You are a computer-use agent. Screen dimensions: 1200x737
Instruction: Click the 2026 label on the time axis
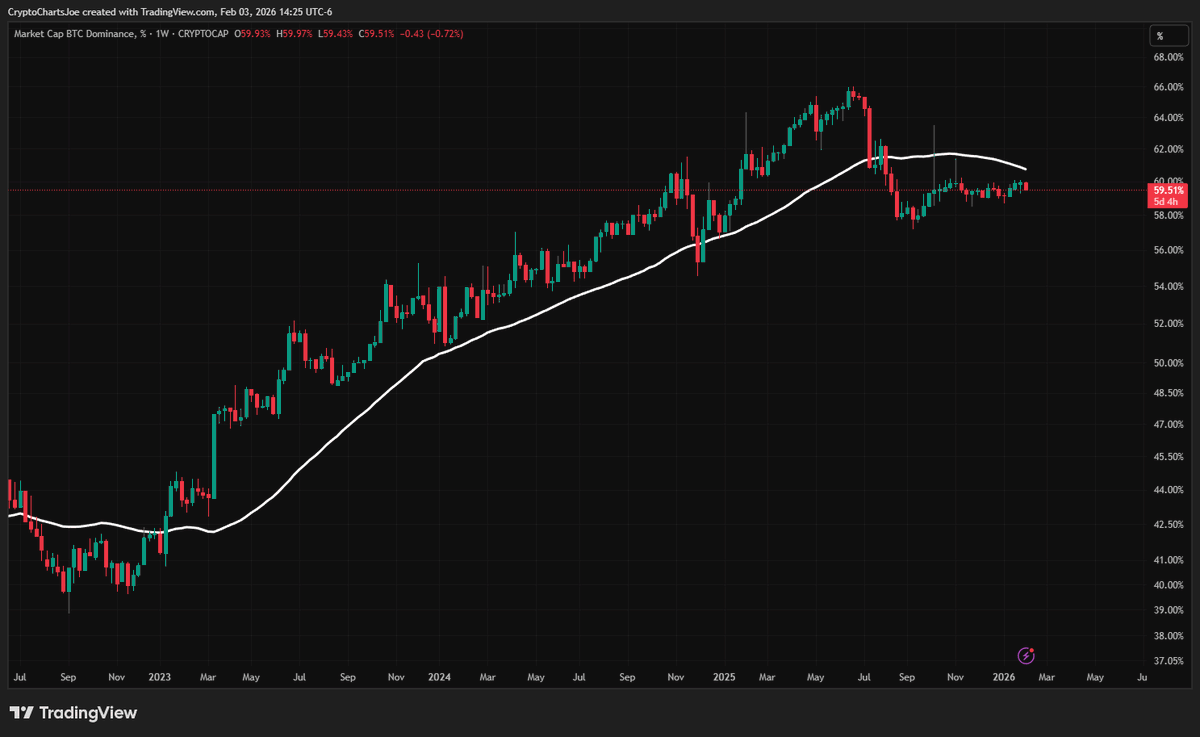point(1003,677)
